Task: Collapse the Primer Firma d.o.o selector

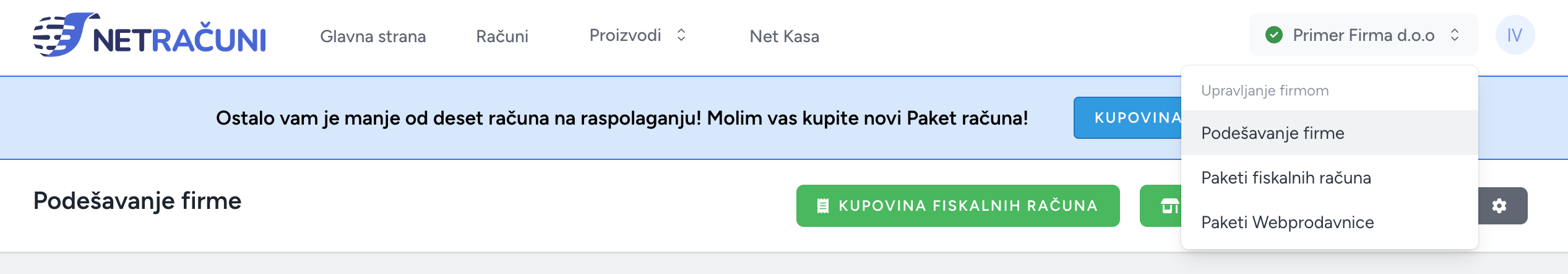Action: pos(1363,35)
